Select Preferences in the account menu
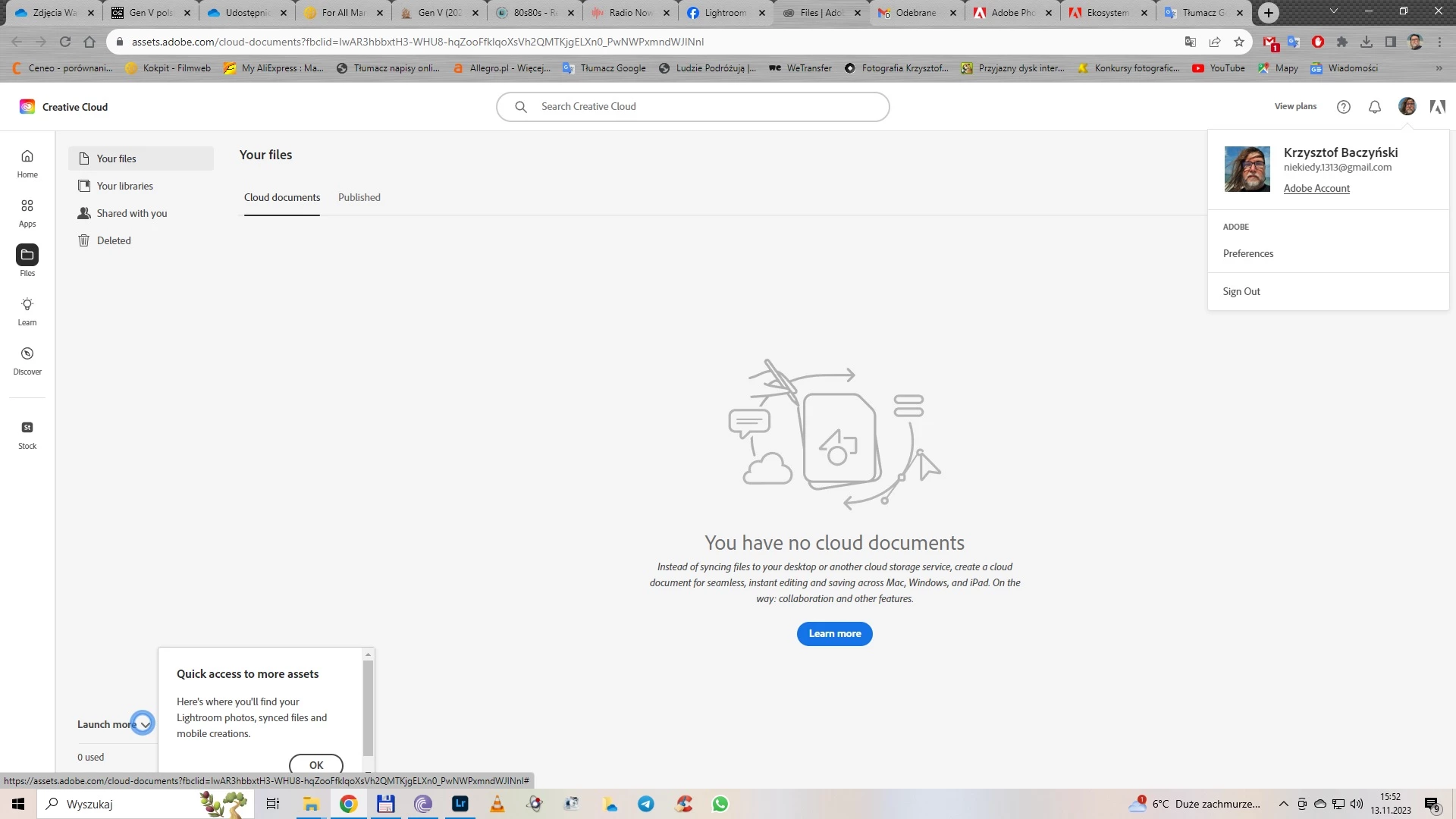 point(1248,253)
